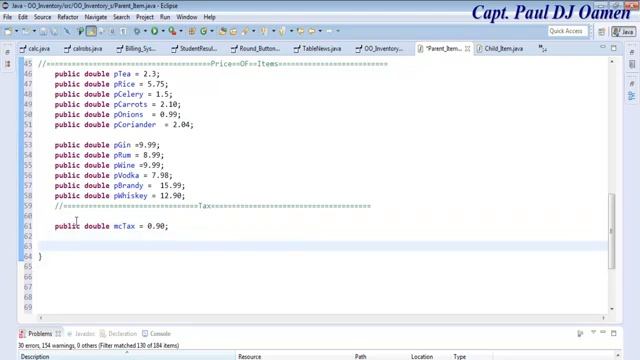Minimize the editor area
The image size is (640, 360).
tap(603, 47)
